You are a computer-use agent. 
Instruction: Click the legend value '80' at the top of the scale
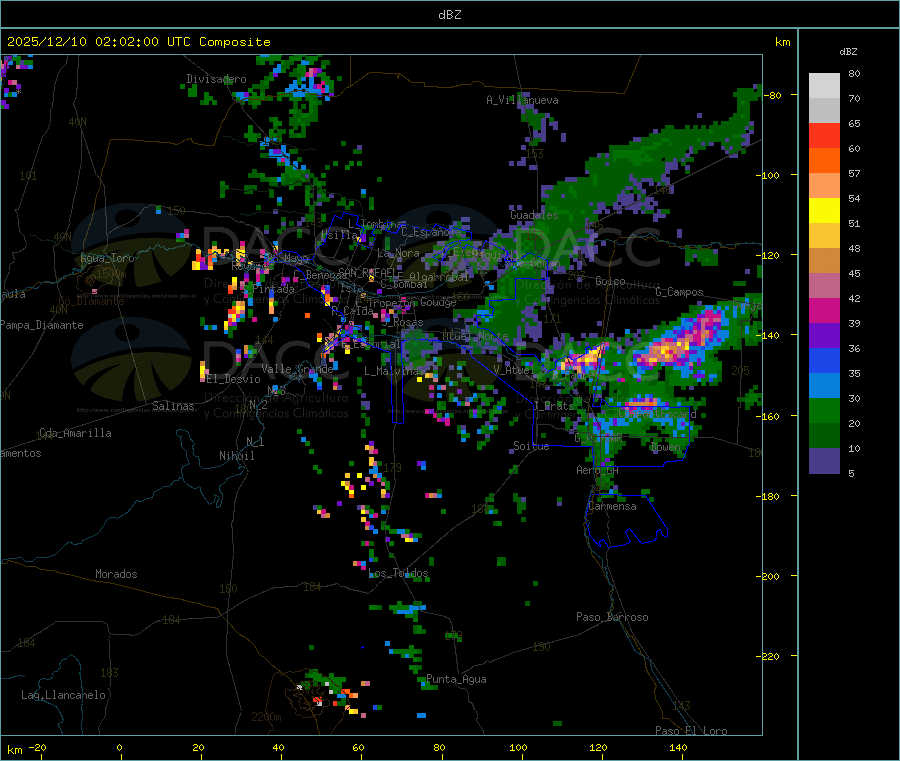[x=854, y=73]
